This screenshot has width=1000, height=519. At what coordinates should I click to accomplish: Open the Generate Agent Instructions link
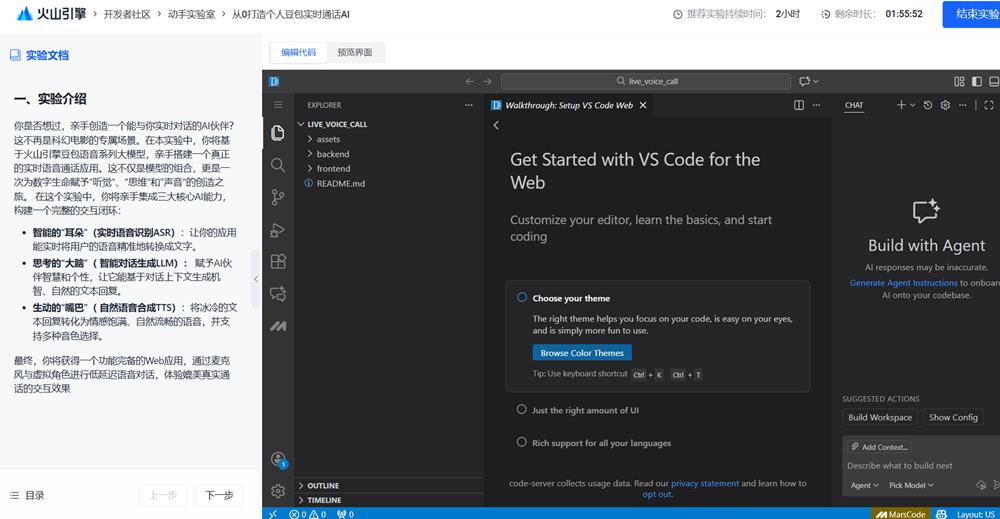tap(903, 283)
